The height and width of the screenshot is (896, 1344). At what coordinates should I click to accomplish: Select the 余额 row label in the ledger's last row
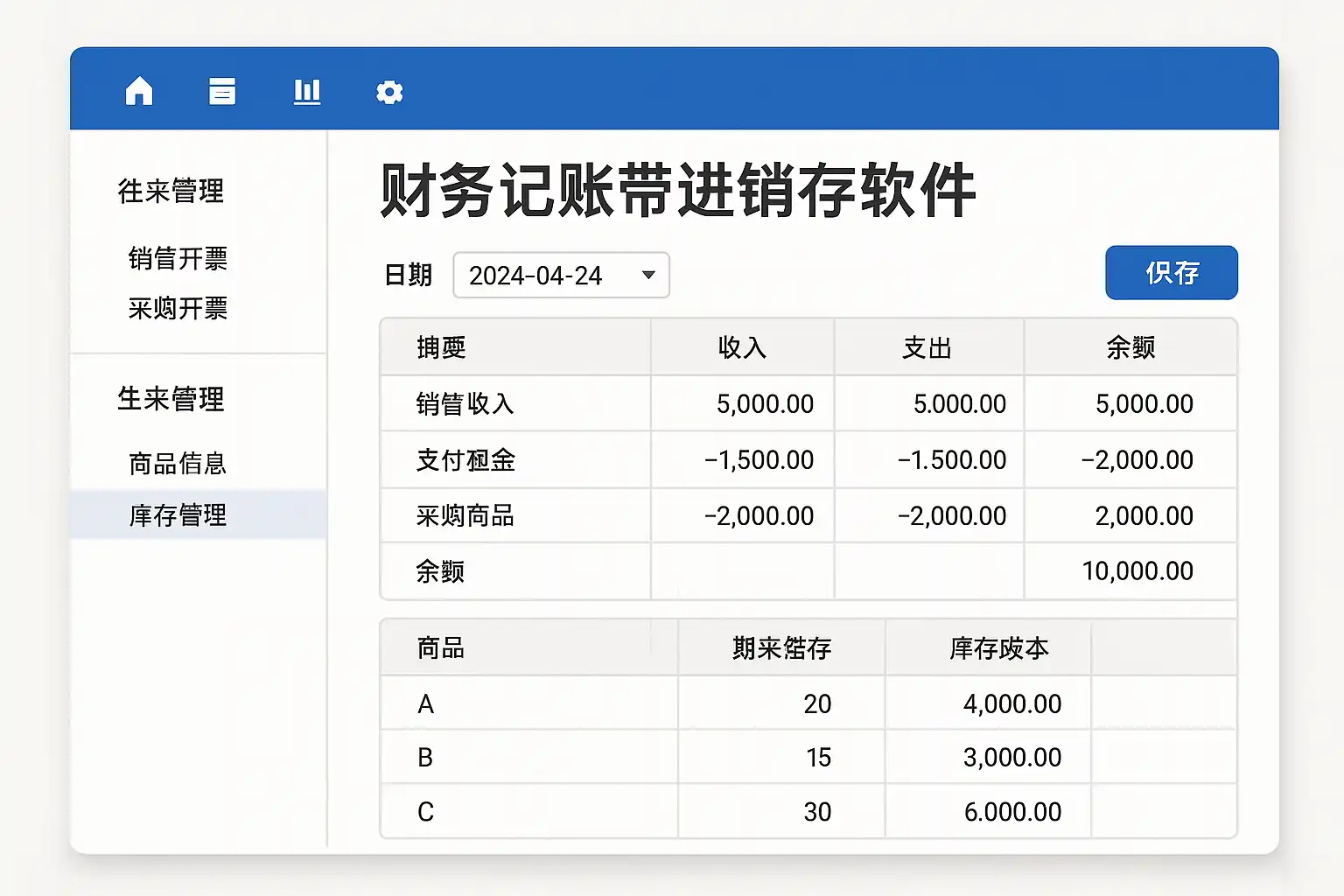pyautogui.click(x=440, y=571)
